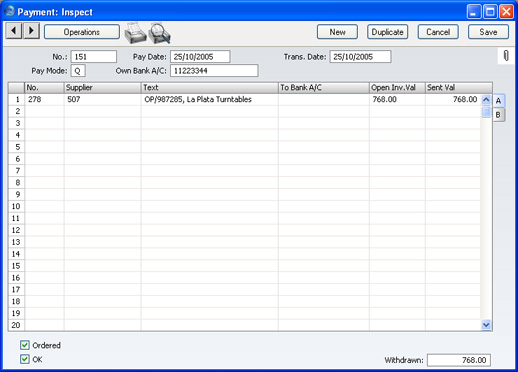Select text cell OP/987285, La Plata Turntables
518x372 pixels.
[x=210, y=99]
